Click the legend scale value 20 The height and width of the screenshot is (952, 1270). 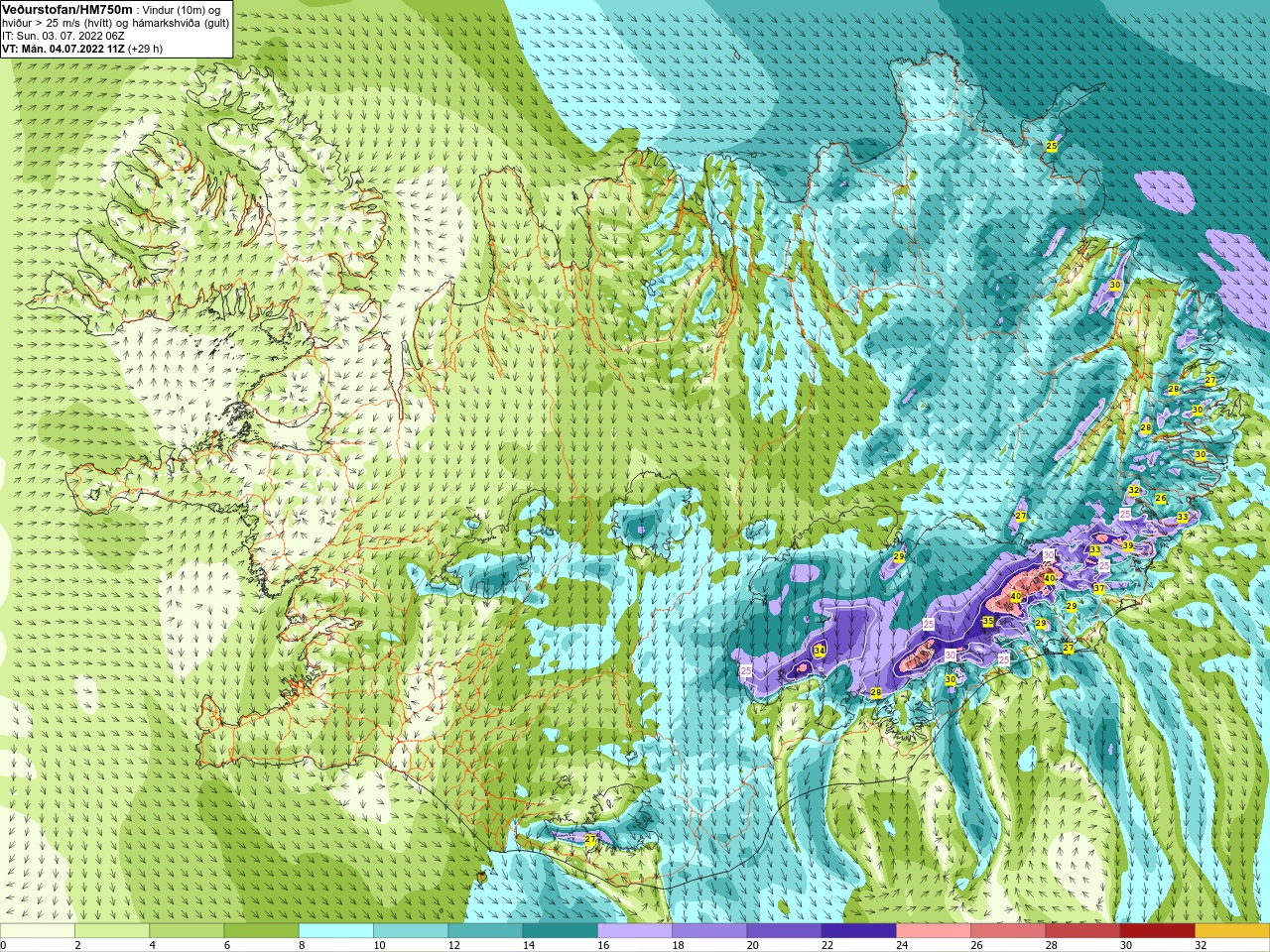point(752,945)
